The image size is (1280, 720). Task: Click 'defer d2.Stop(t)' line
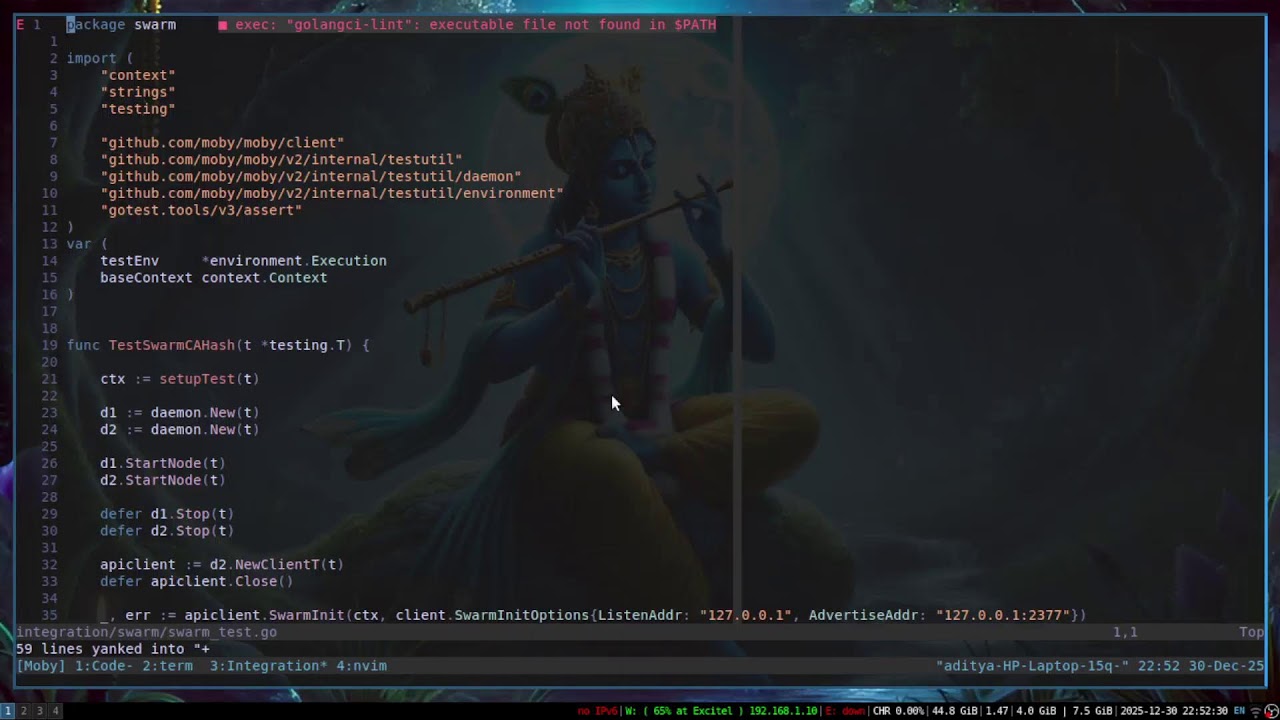(167, 532)
